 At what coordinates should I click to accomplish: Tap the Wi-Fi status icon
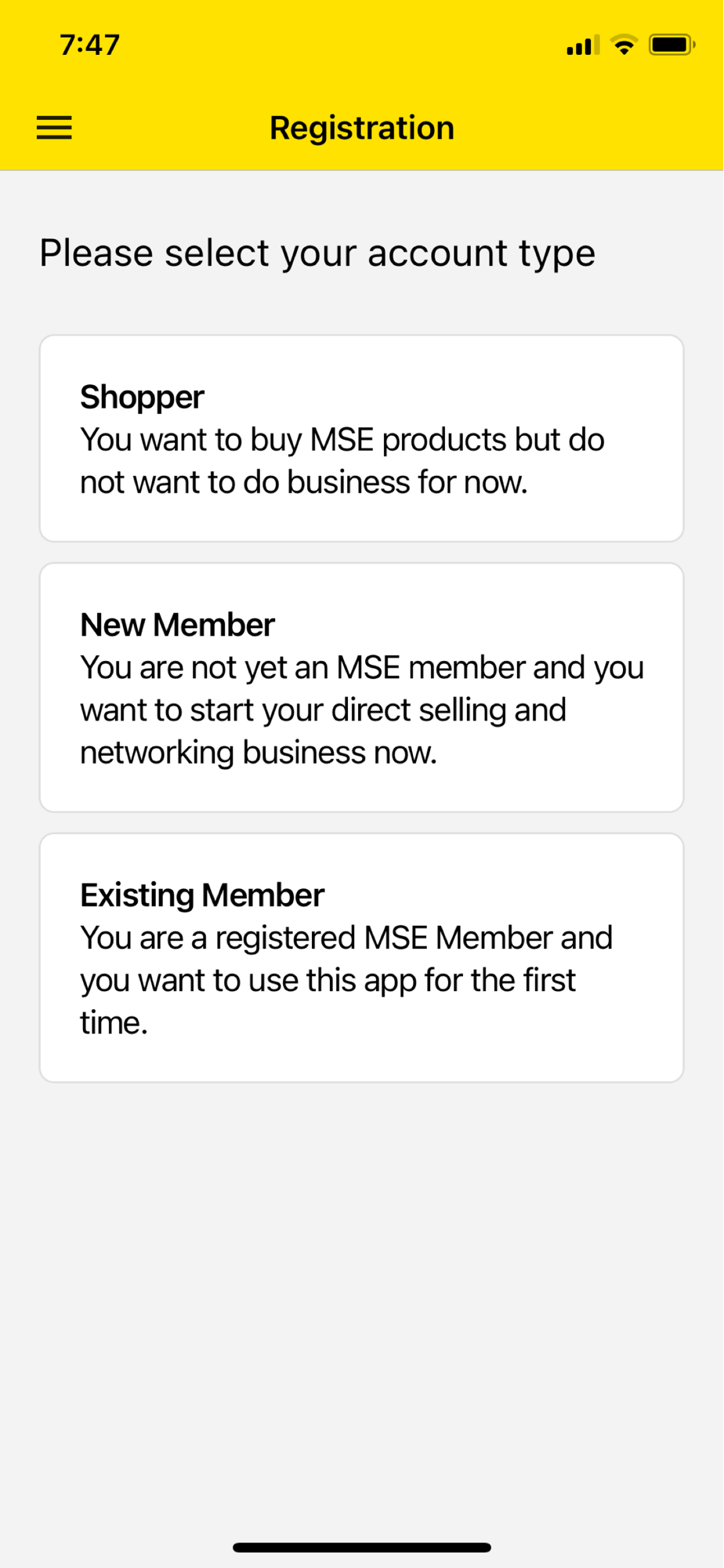click(x=624, y=45)
